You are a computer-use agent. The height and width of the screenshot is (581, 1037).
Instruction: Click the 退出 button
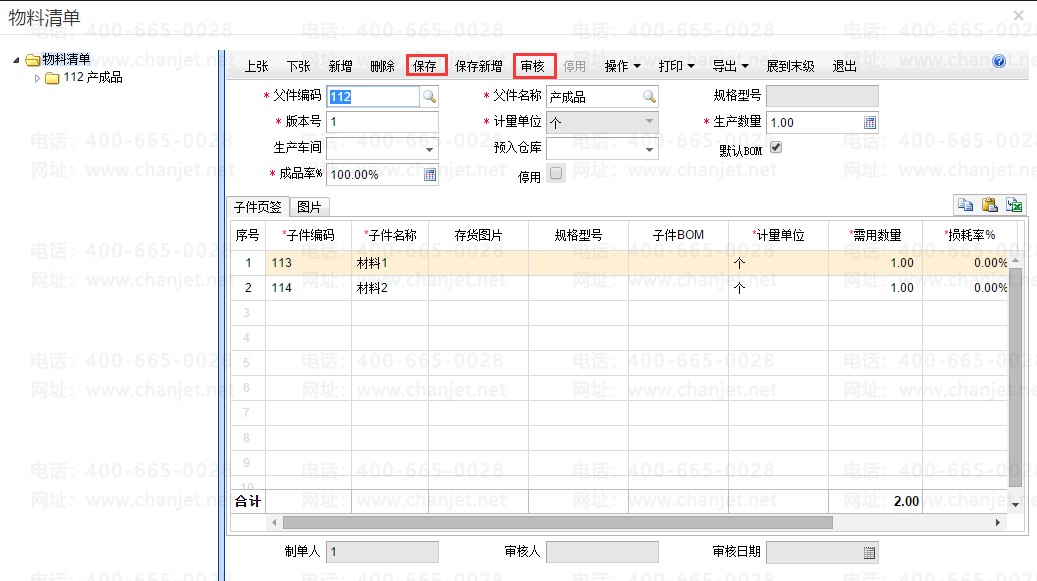(x=845, y=66)
